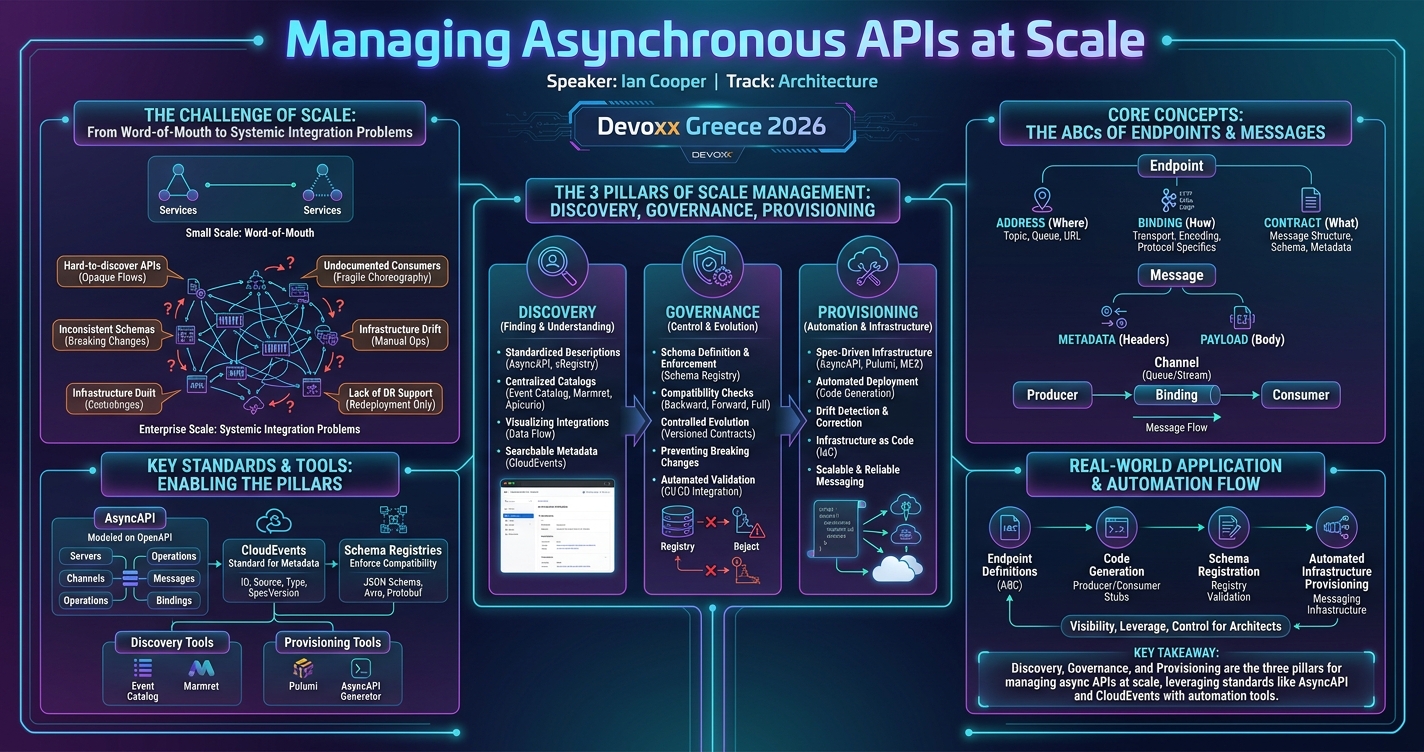Click the Registry database icon
Image resolution: width=1424 pixels, height=752 pixels.
(677, 522)
